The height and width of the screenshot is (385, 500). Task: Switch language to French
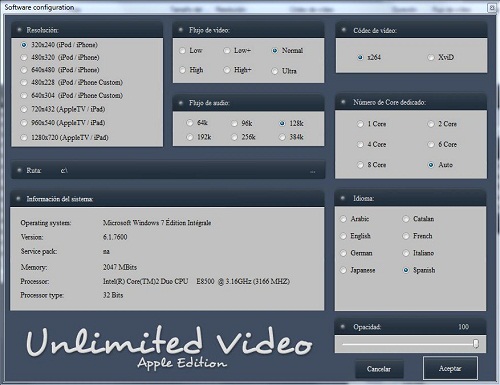406,236
